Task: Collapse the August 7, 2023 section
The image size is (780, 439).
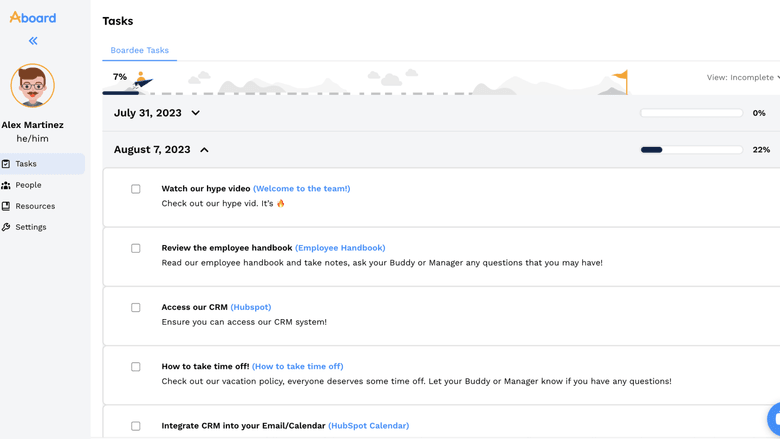Action: tap(204, 150)
